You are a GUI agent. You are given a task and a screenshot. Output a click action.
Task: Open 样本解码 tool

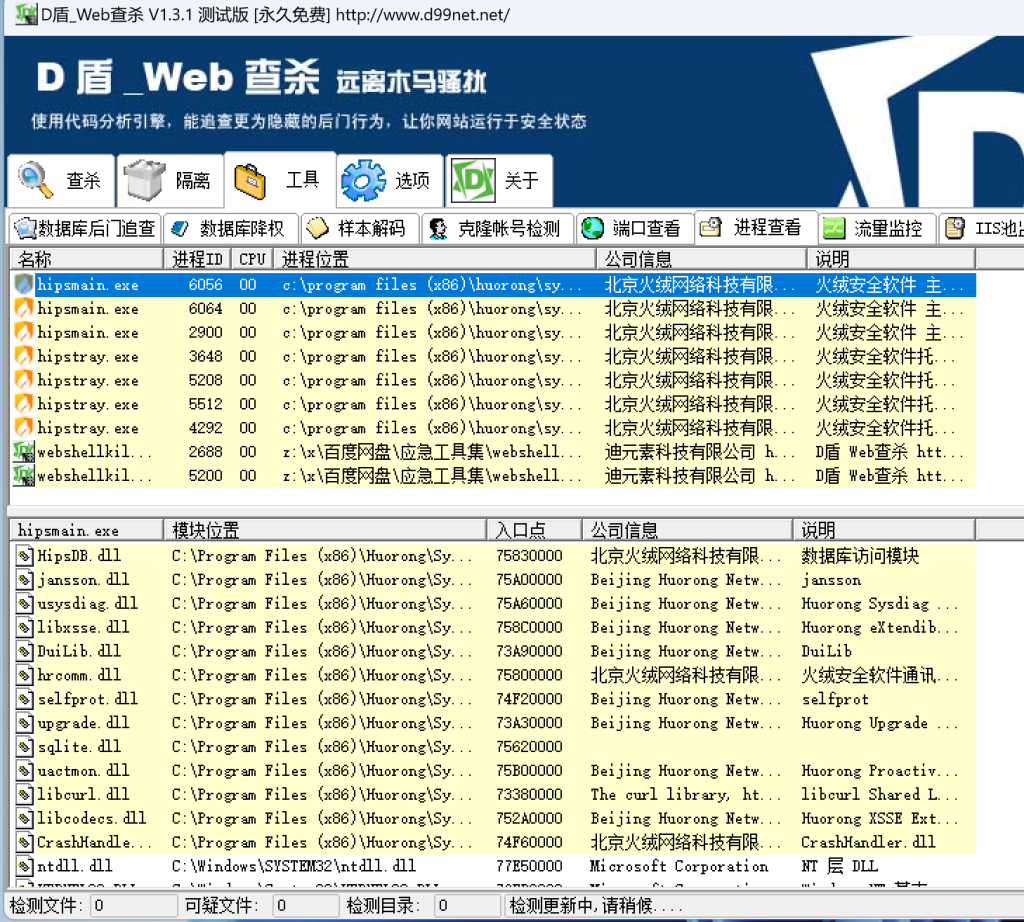(360, 229)
